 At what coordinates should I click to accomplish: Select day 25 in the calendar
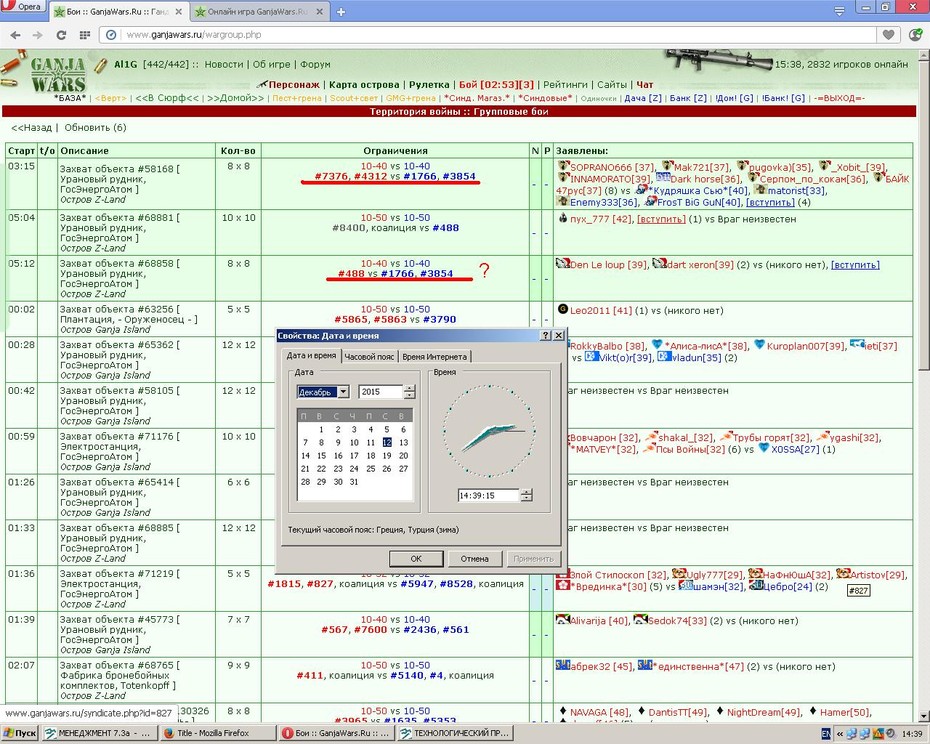pos(371,469)
